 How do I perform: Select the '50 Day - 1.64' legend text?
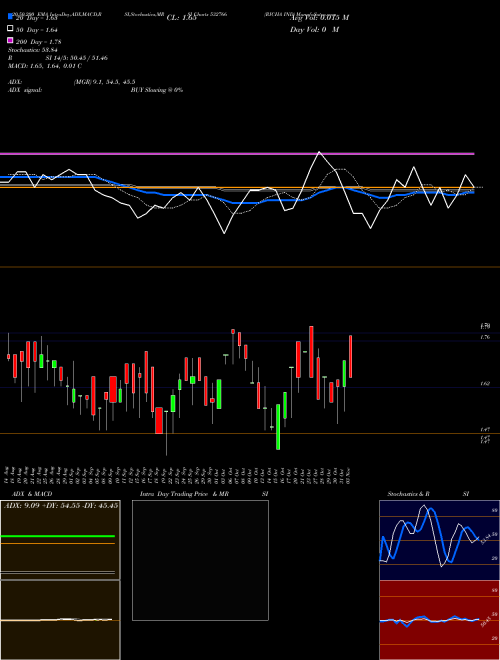(x=37, y=30)
